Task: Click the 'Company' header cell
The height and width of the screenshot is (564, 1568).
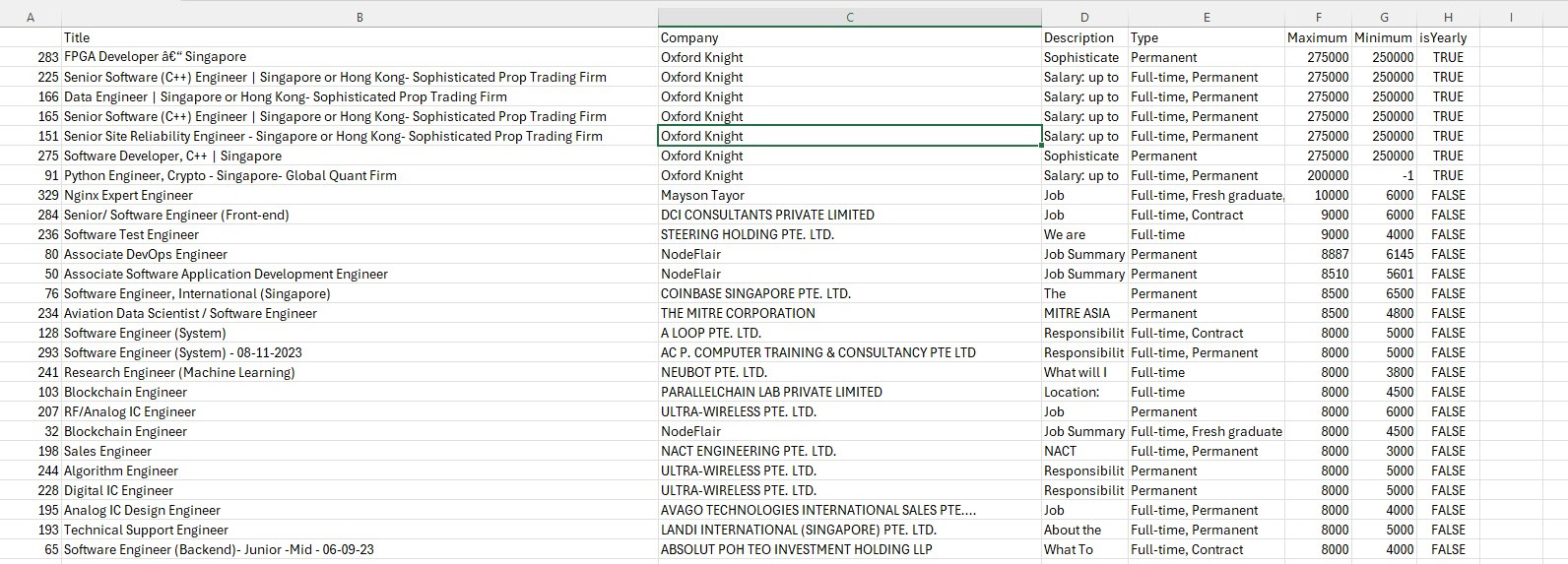Action: click(x=689, y=37)
